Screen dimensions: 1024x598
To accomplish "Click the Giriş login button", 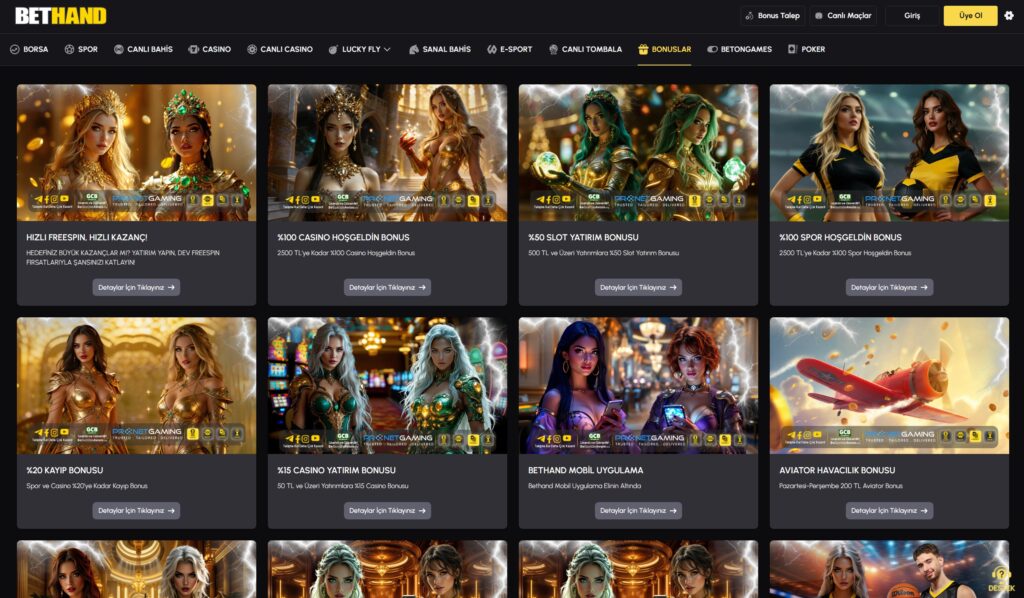I will point(912,16).
